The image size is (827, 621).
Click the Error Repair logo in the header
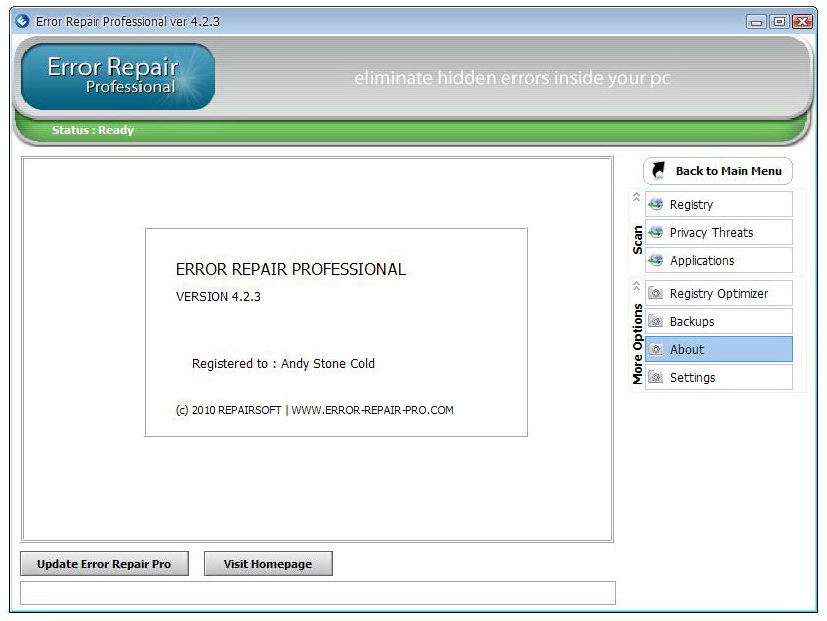pyautogui.click(x=115, y=76)
